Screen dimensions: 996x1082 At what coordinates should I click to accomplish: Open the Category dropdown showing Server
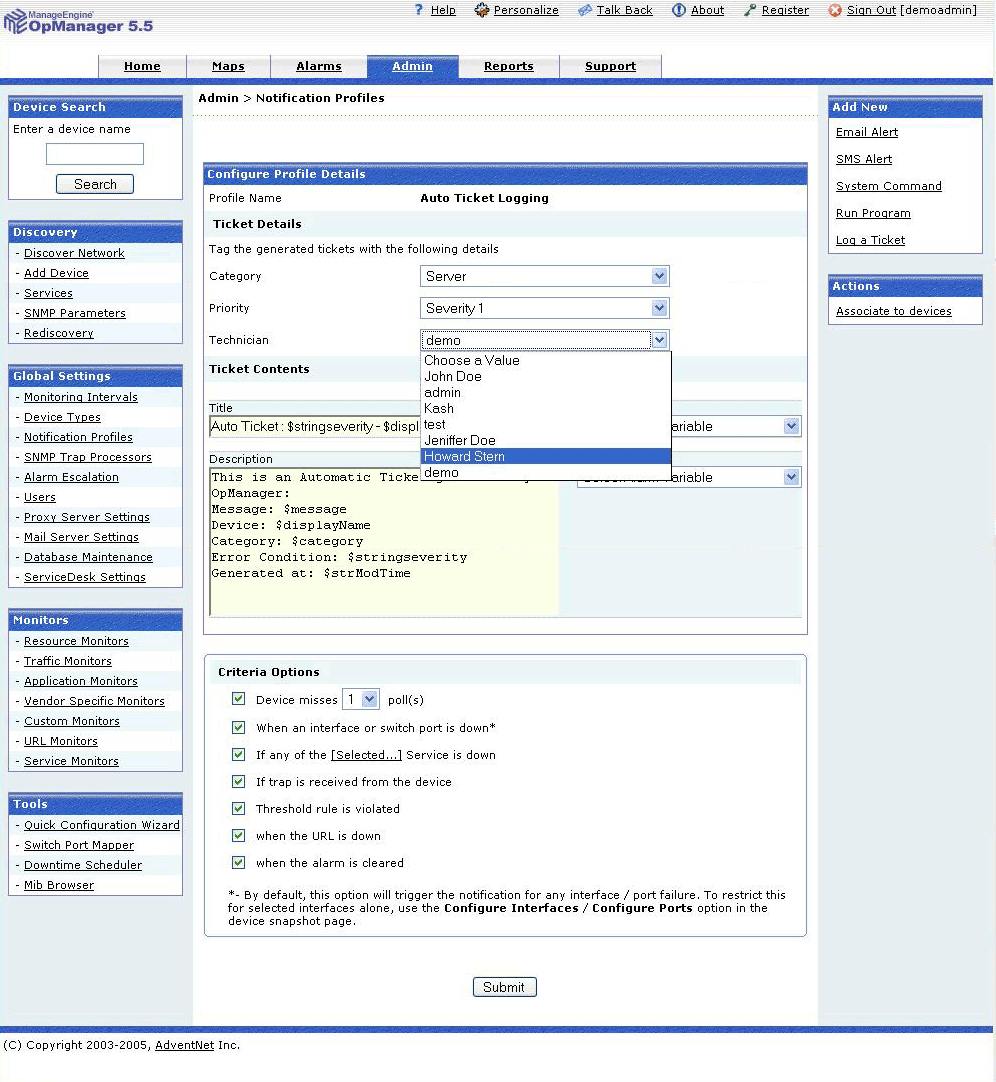pyautogui.click(x=545, y=276)
